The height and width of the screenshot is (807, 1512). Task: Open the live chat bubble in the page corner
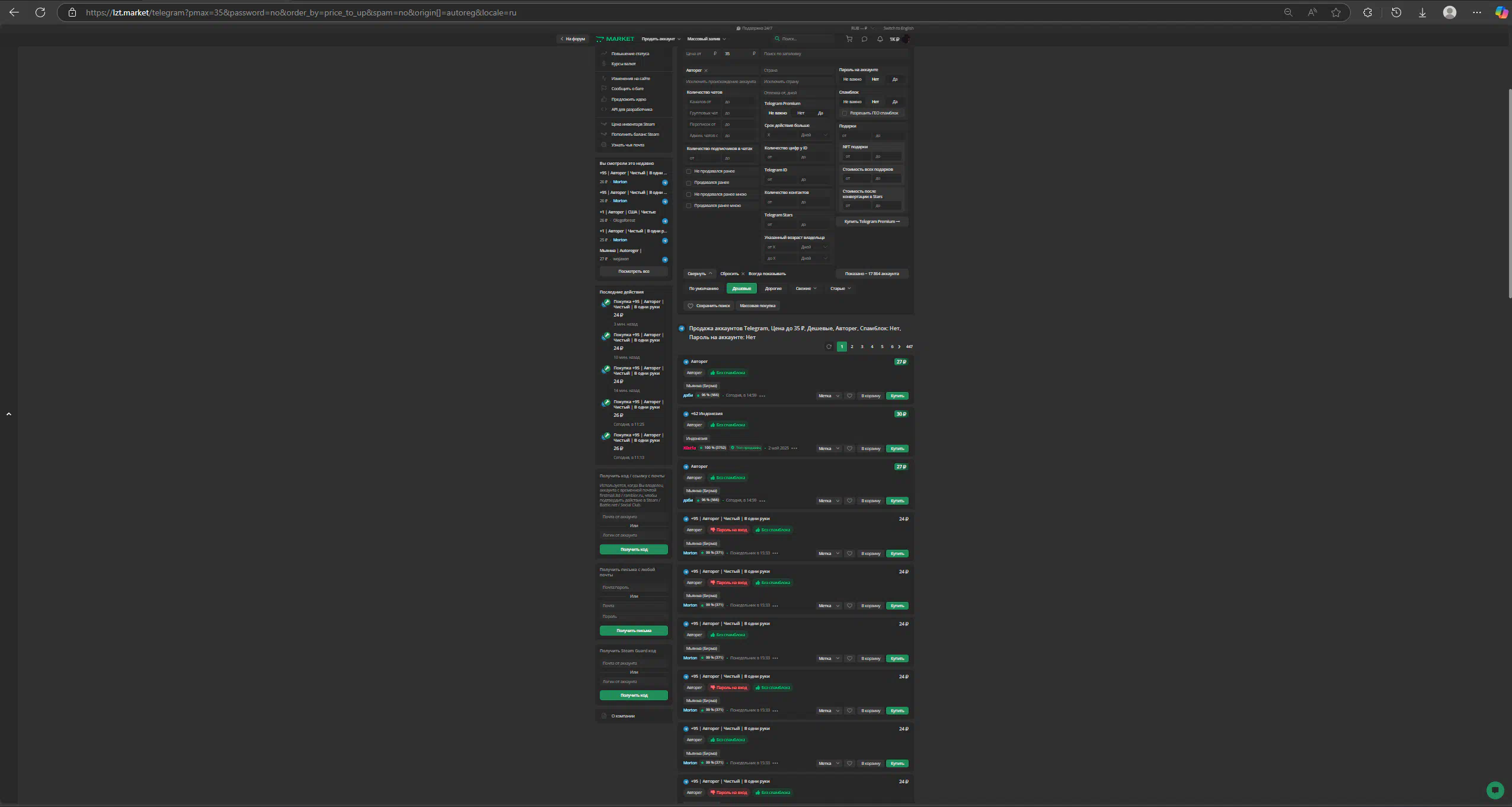tap(1495, 790)
